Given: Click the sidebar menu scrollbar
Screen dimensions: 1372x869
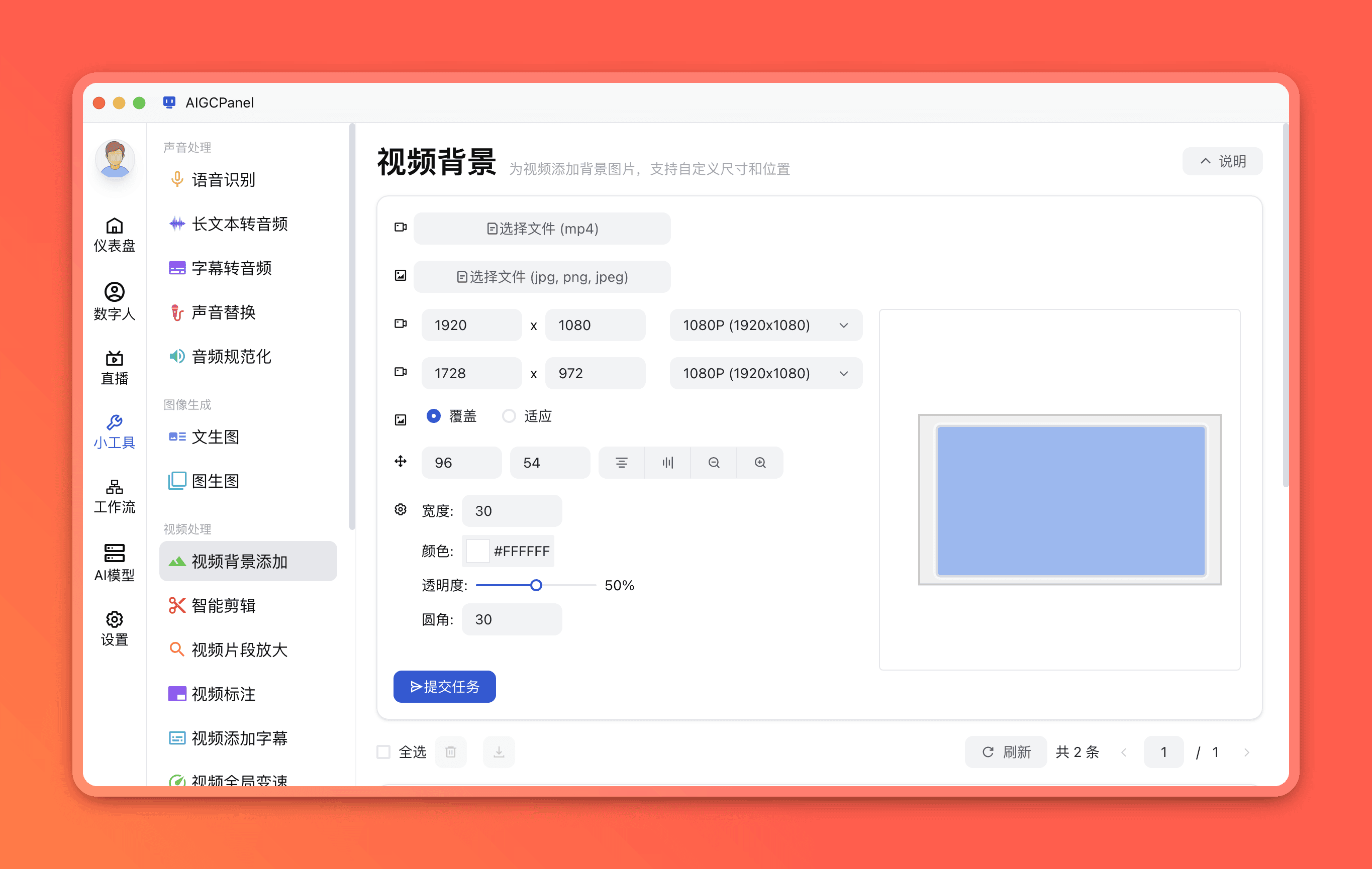Looking at the screenshot, I should tap(352, 328).
